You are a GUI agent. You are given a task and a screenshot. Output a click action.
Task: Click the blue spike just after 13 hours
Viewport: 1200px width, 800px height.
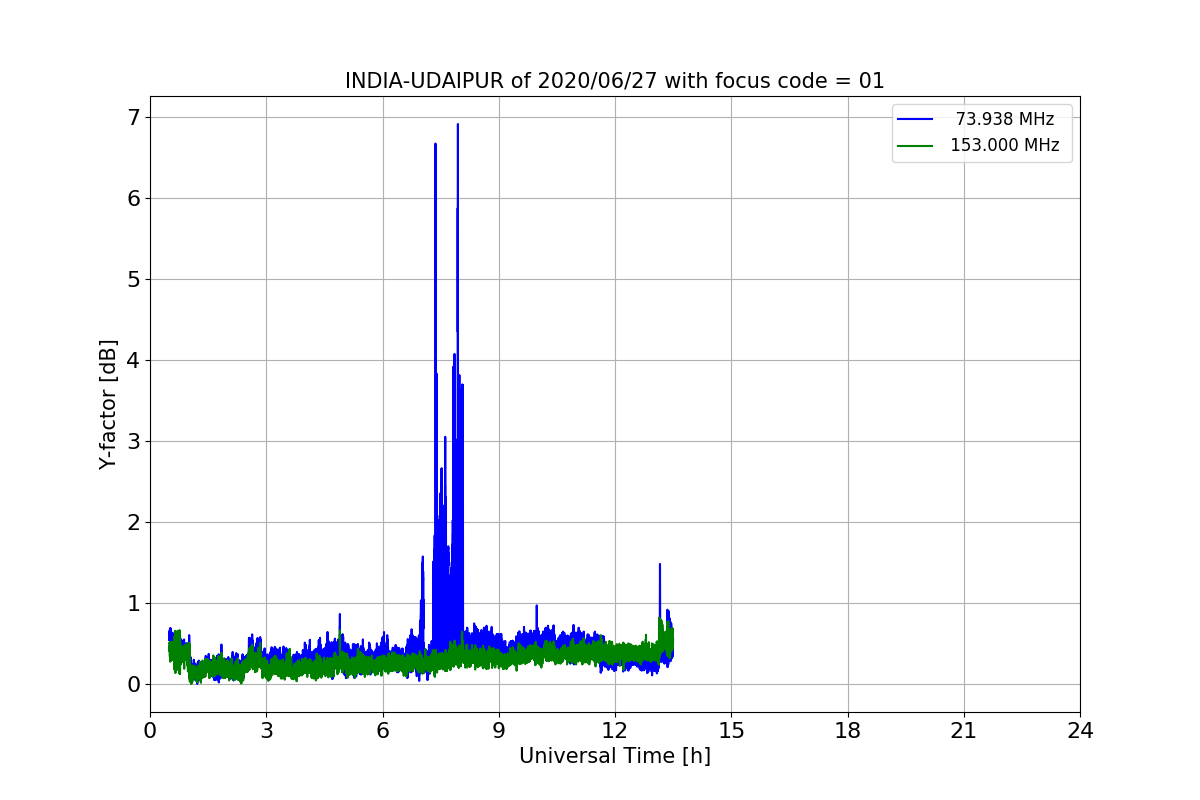[660, 566]
